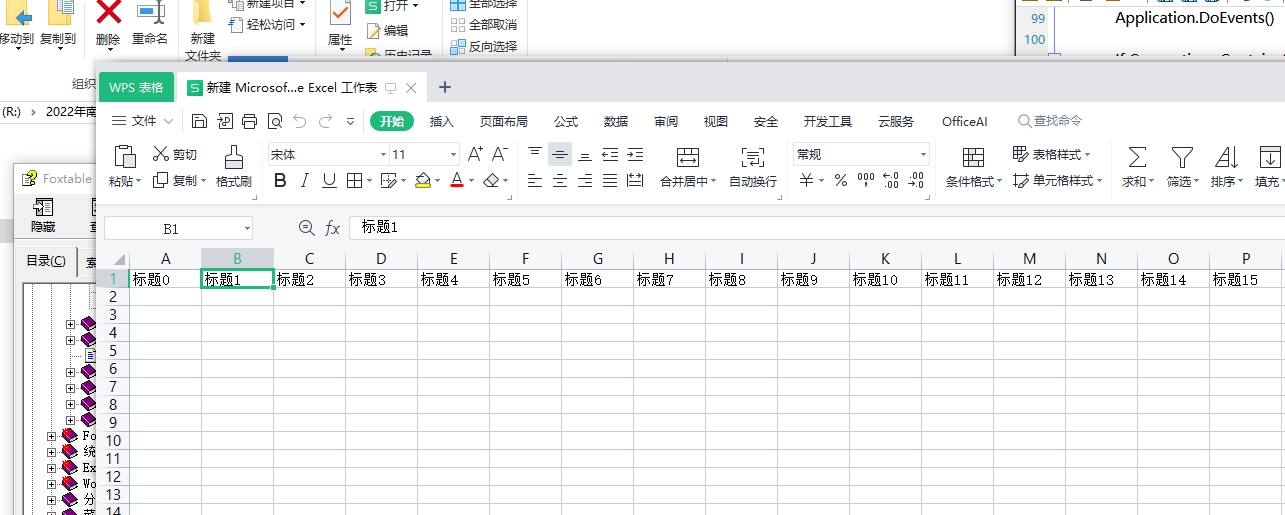Open the font size dropdown showing 11
Viewport: 1285px width, 515px height.
coord(453,155)
